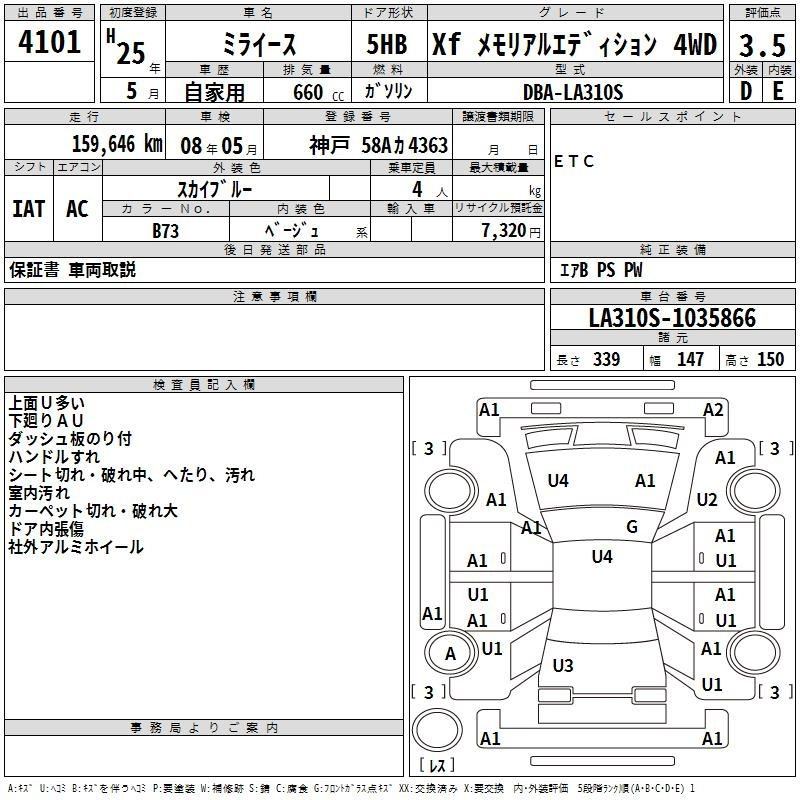
Task: Click the G windshield mark on the diagram
Action: click(x=631, y=527)
